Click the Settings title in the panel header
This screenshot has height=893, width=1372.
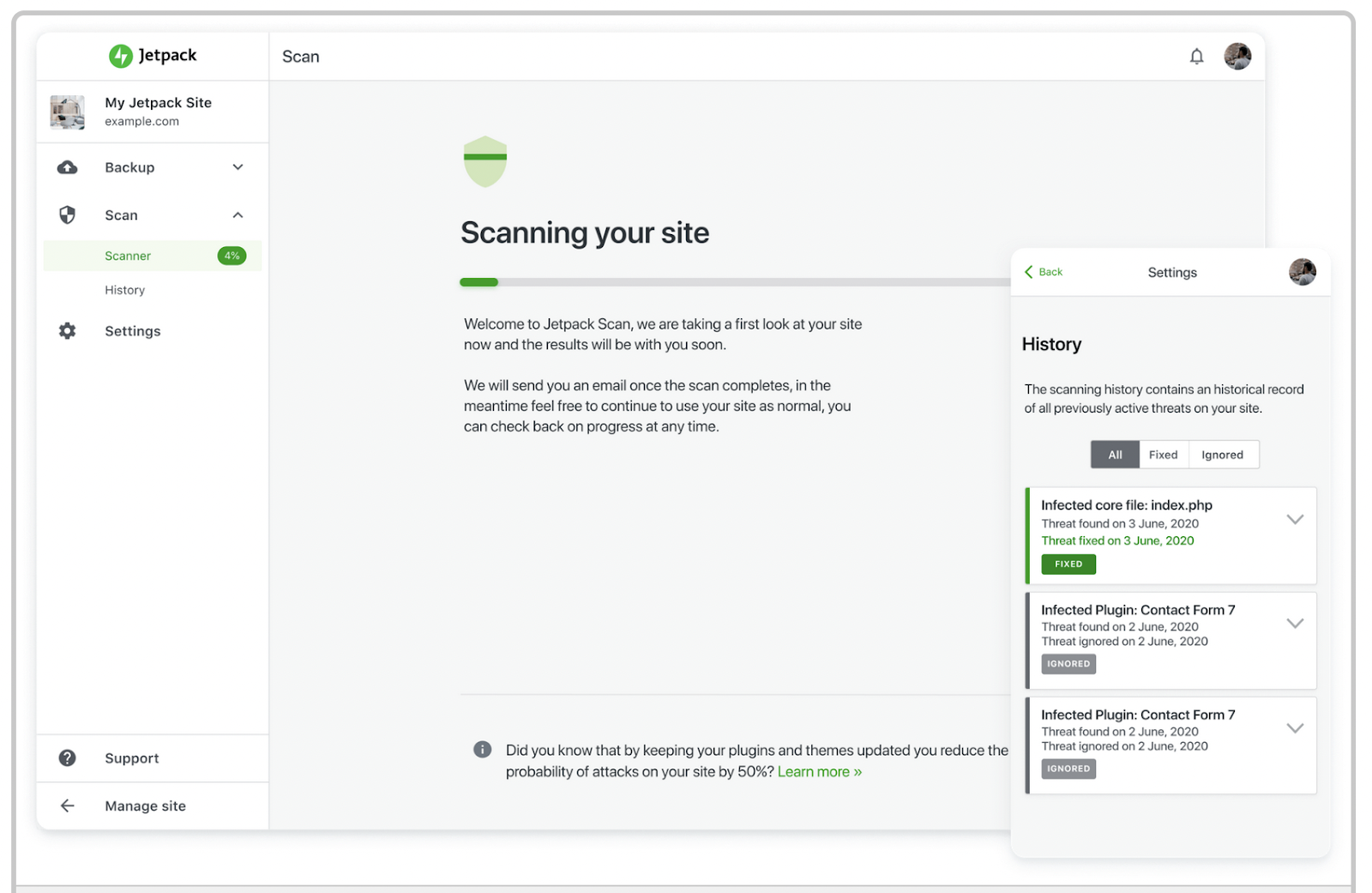pos(1172,273)
